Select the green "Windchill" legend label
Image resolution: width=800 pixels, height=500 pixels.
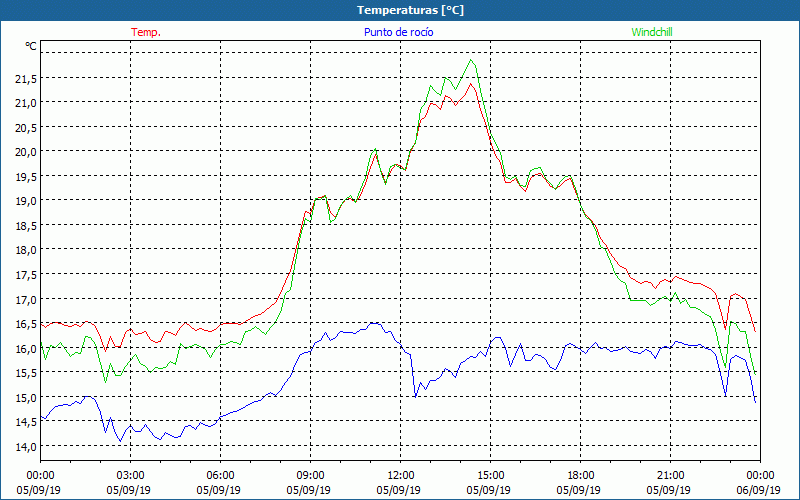click(x=652, y=32)
